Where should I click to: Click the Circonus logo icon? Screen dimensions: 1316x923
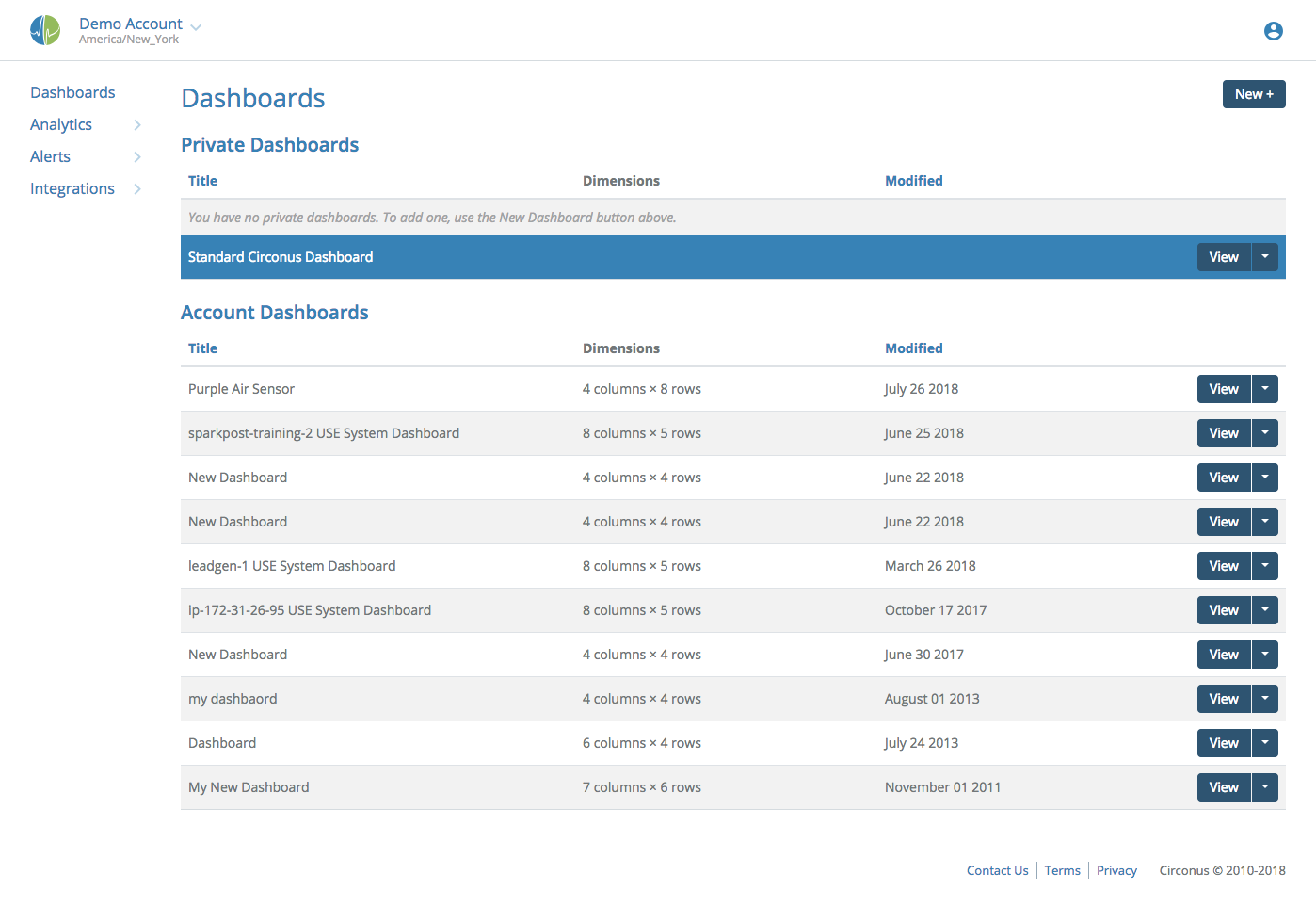(44, 29)
